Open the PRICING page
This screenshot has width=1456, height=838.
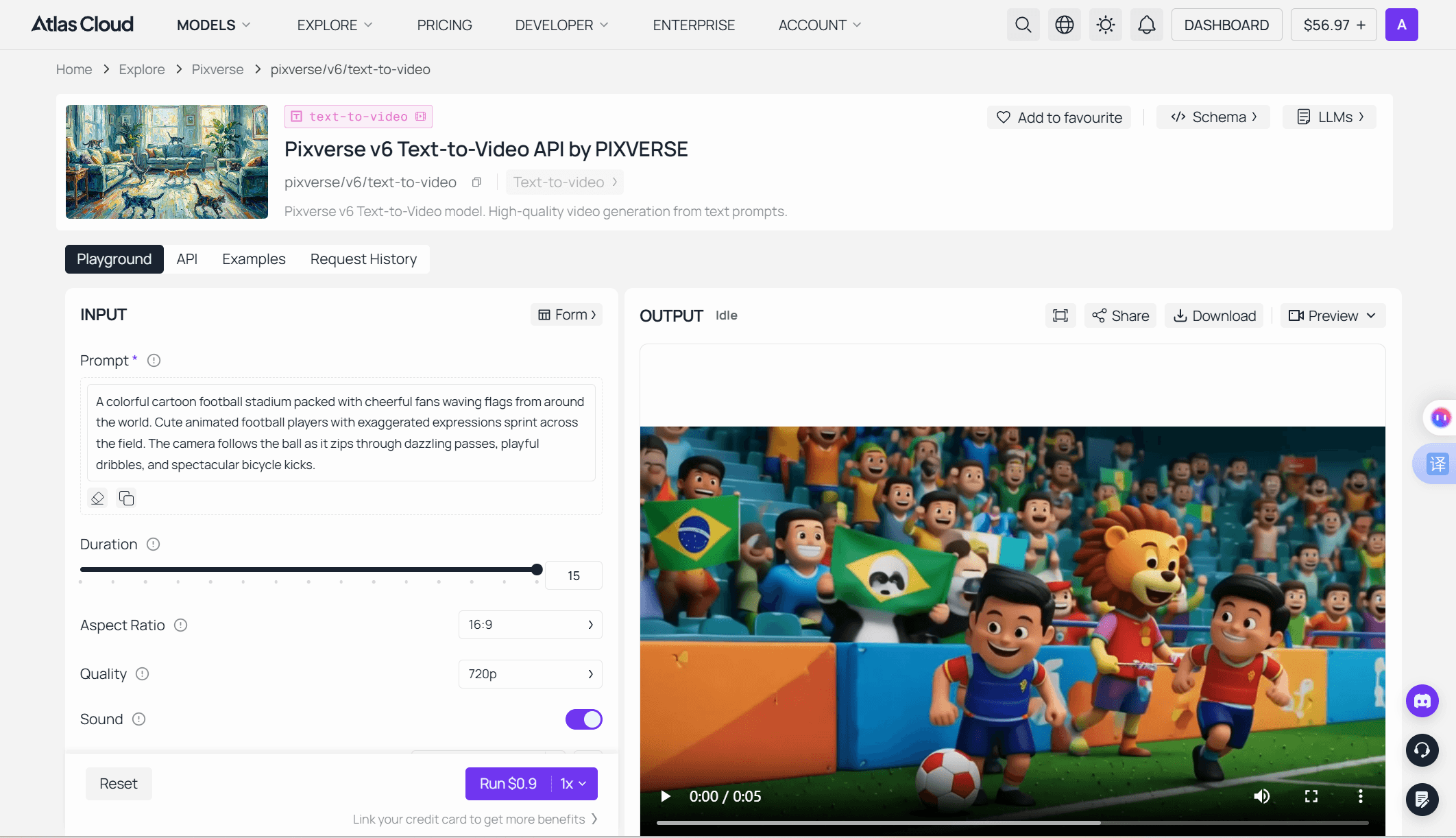coord(444,25)
